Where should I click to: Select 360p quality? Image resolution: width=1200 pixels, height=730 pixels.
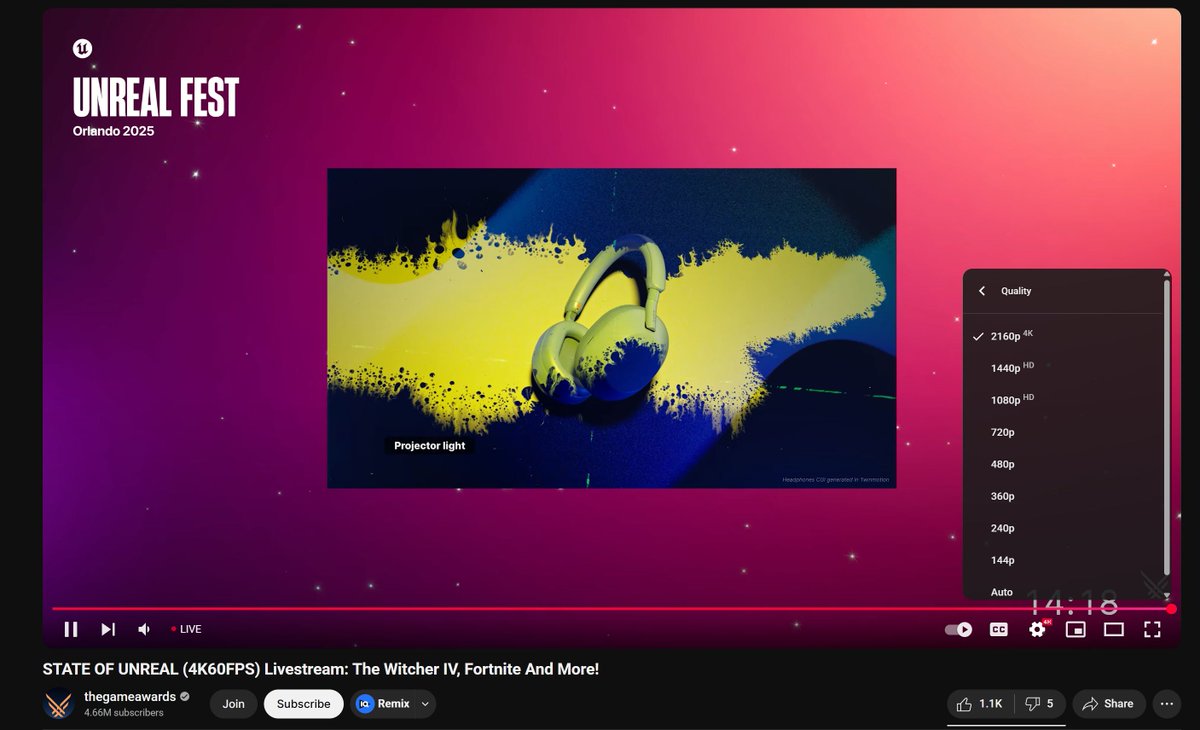(1063, 496)
